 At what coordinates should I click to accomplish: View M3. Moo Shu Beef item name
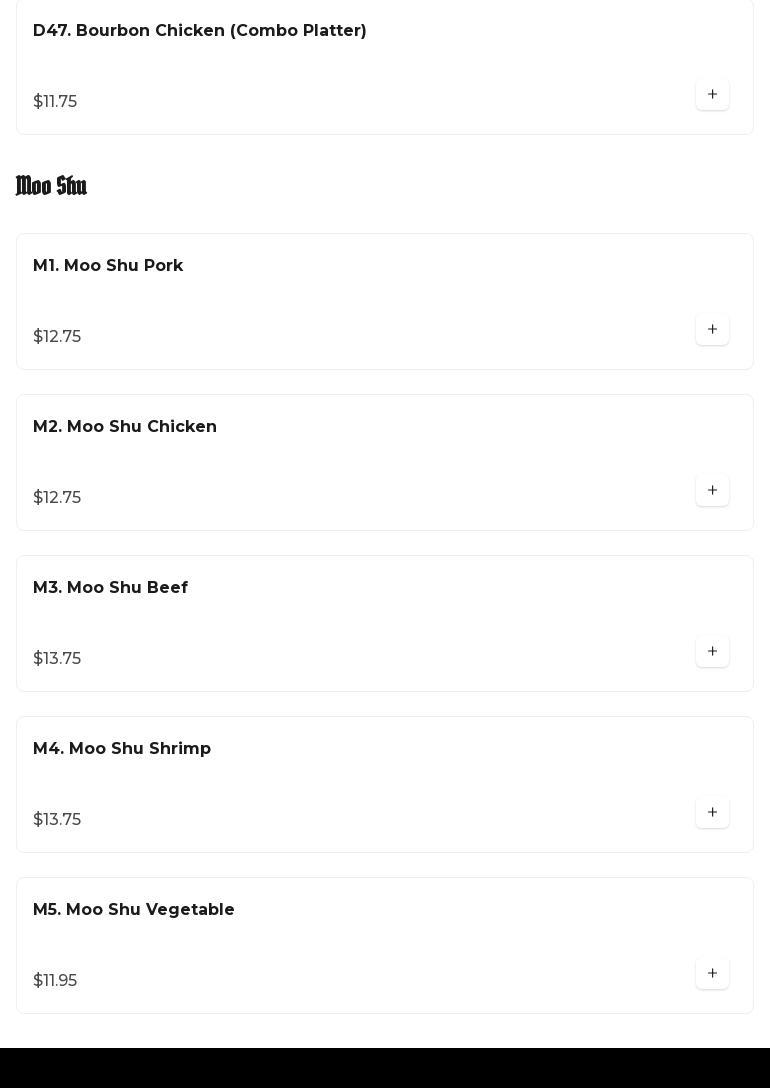coord(110,588)
